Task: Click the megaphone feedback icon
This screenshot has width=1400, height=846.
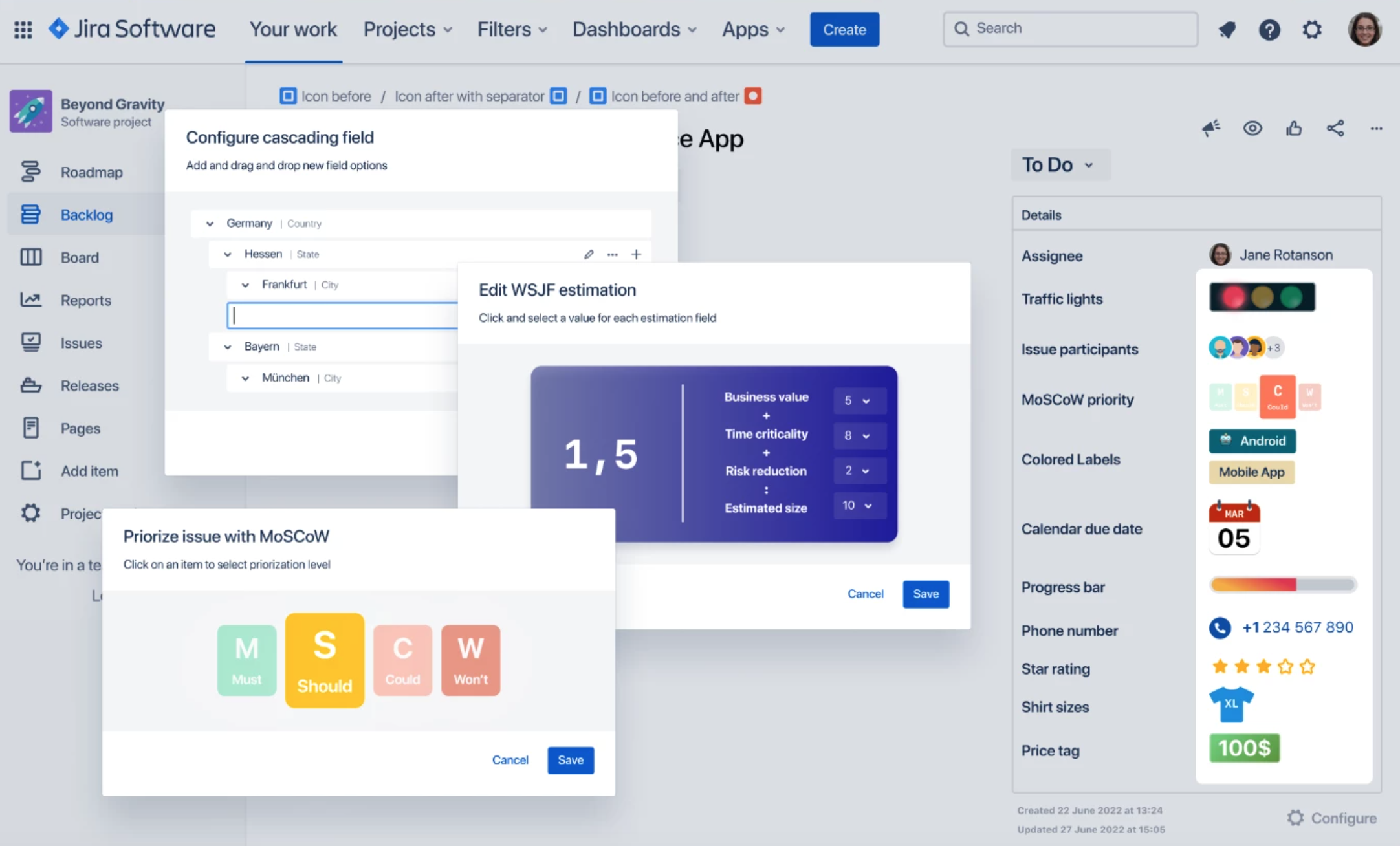Action: coord(1210,128)
